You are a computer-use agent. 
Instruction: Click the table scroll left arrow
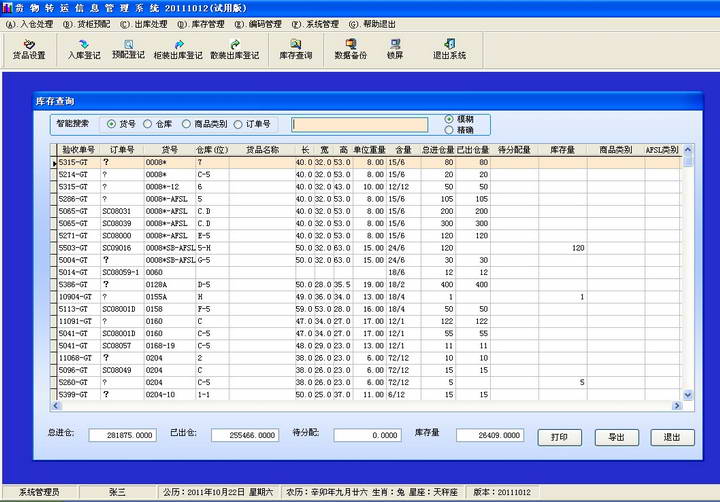[x=56, y=406]
